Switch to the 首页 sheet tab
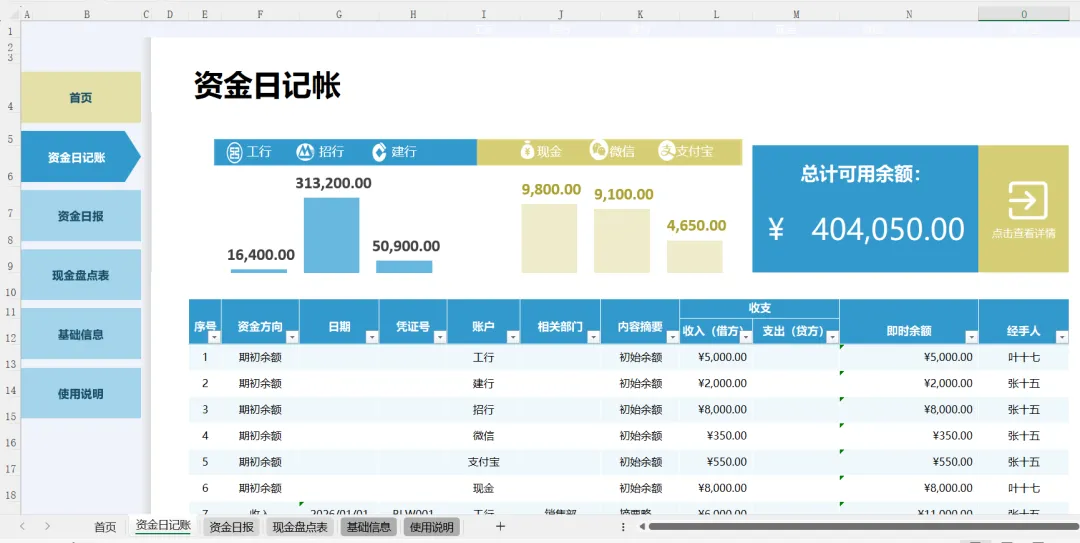1080x543 pixels. 105,527
